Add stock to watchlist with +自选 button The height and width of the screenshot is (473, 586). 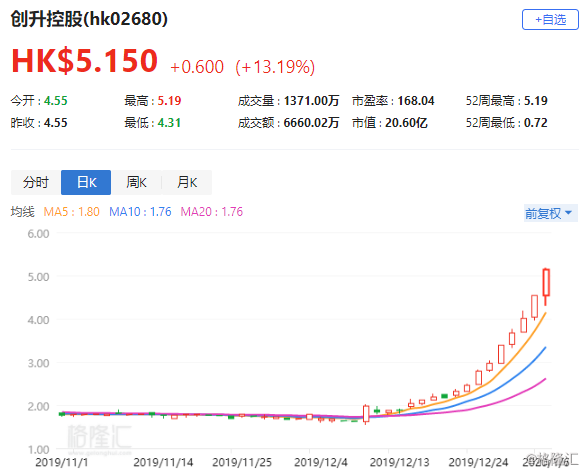coord(550,19)
